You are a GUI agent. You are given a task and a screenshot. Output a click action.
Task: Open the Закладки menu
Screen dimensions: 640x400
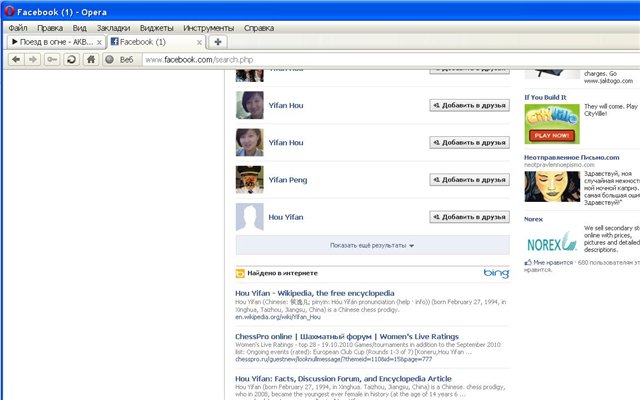coord(113,28)
